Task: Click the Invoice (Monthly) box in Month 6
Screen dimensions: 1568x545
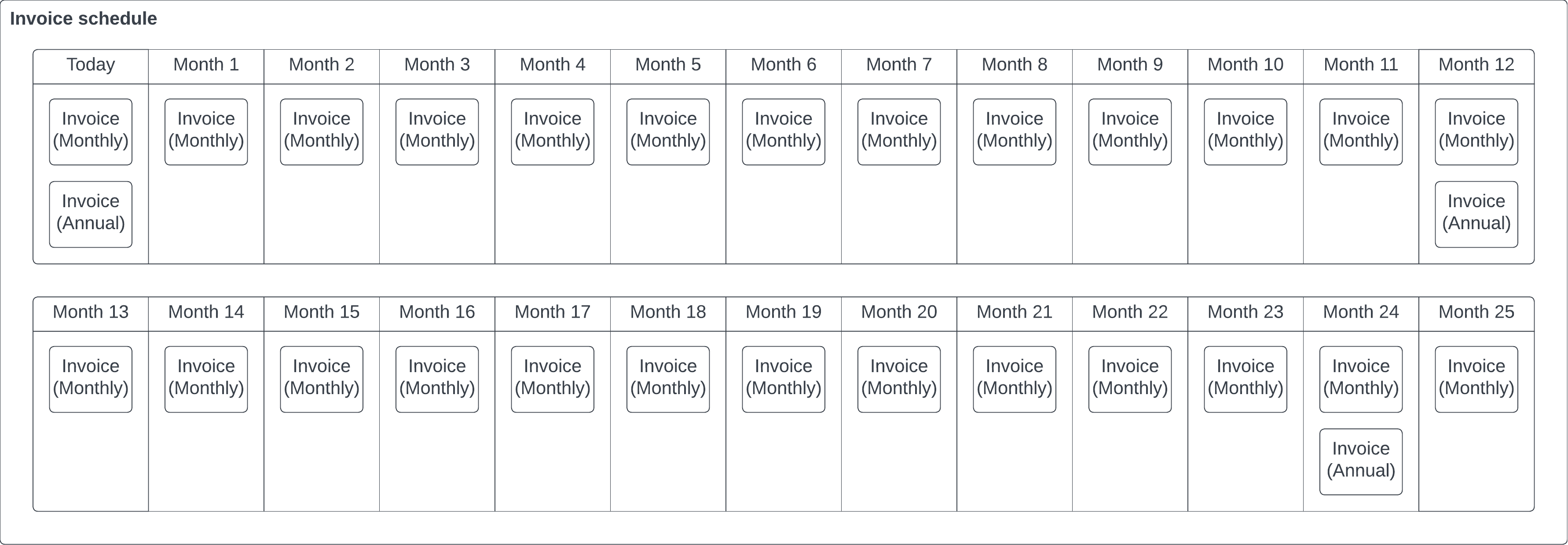Action: click(x=784, y=132)
